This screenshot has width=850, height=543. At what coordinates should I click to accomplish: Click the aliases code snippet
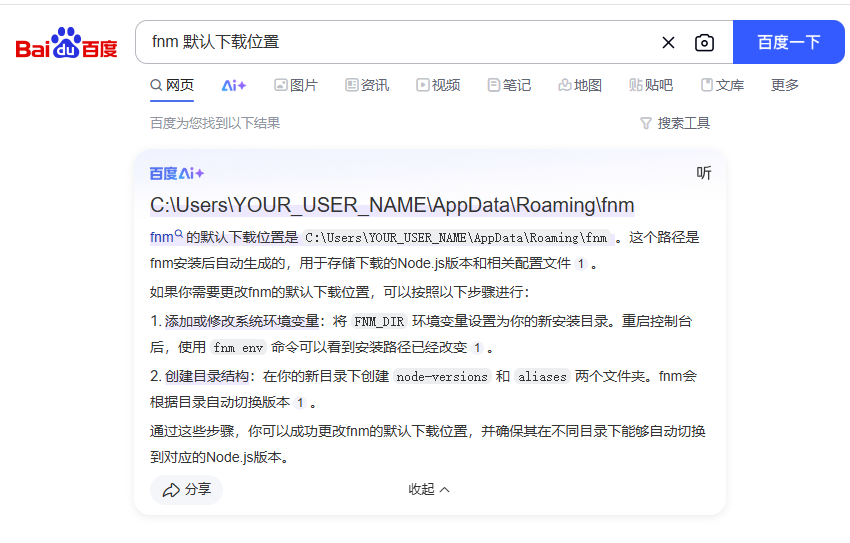[x=542, y=377]
